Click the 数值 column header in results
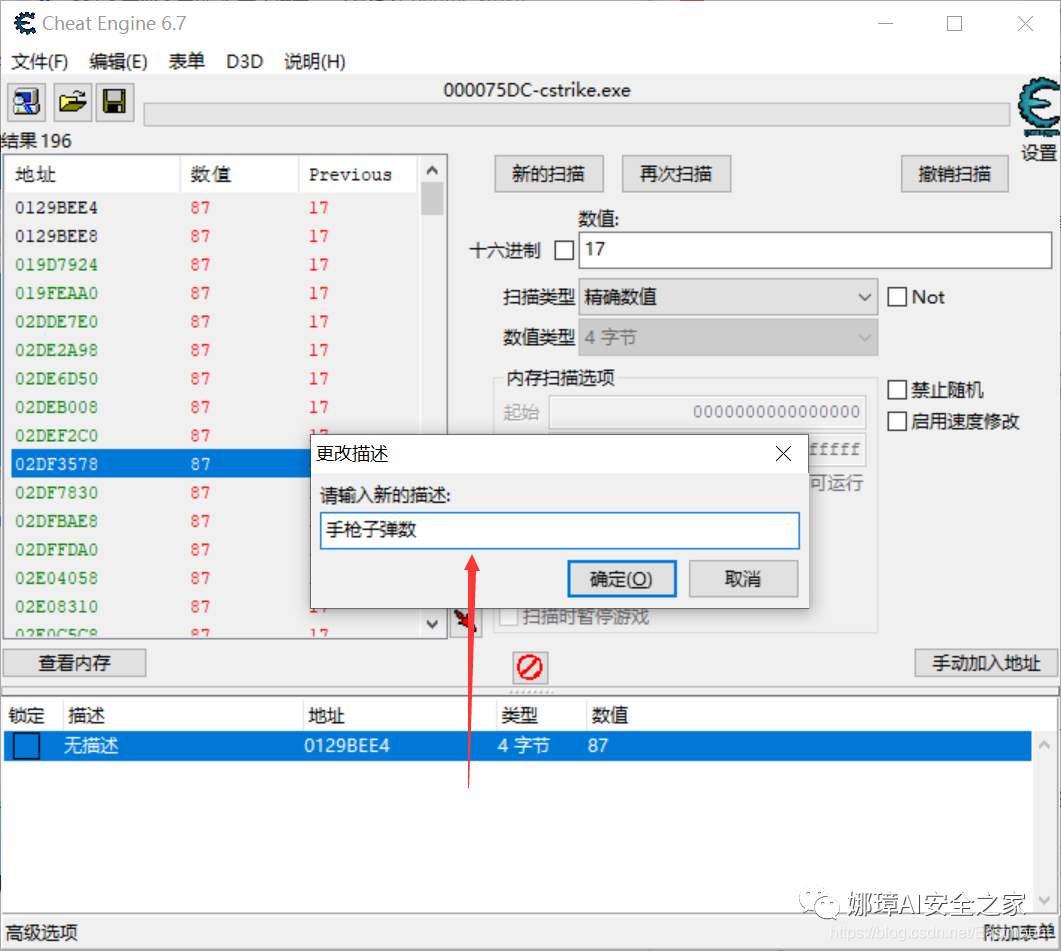1061x951 pixels. (x=240, y=175)
